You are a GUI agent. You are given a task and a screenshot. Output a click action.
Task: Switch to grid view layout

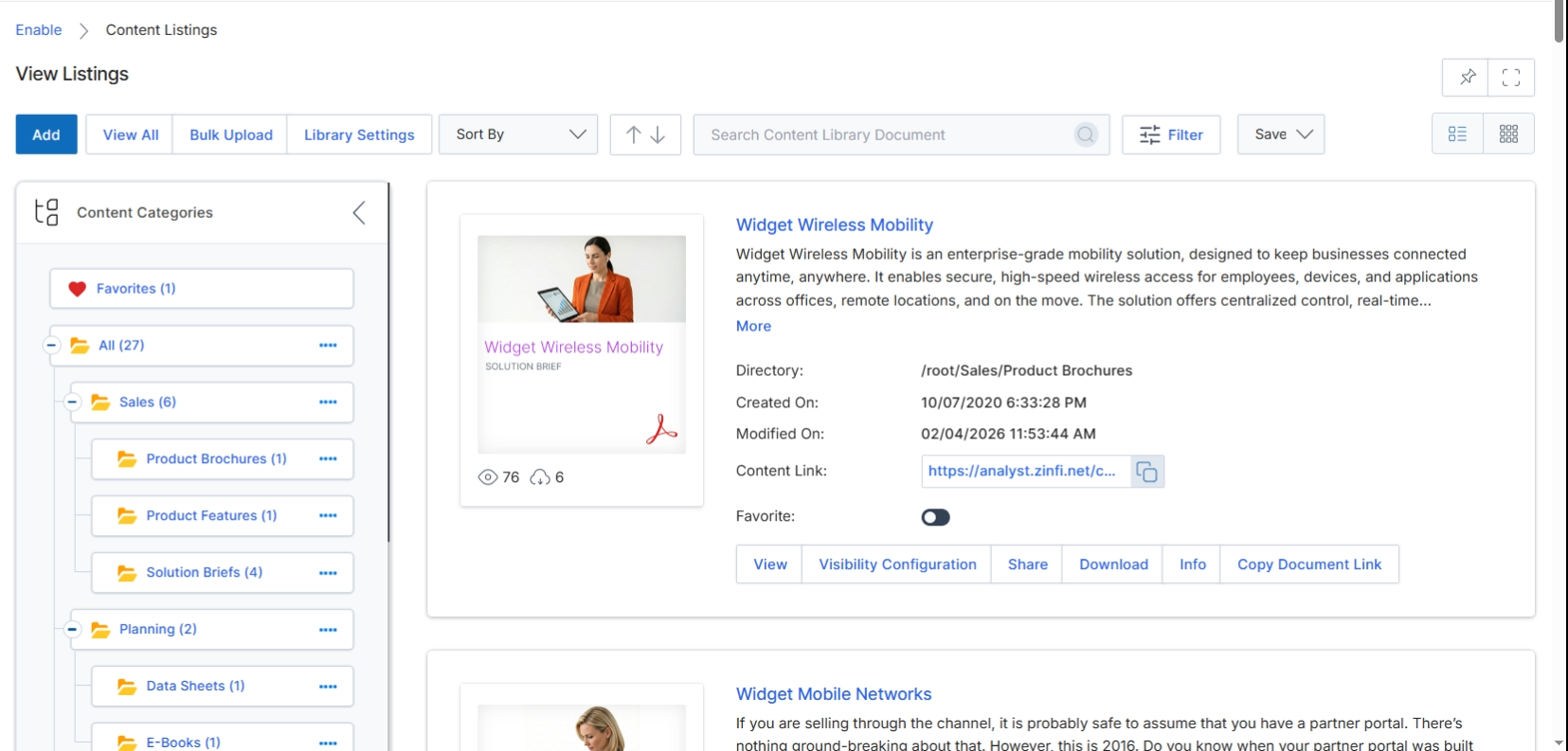pos(1508,134)
